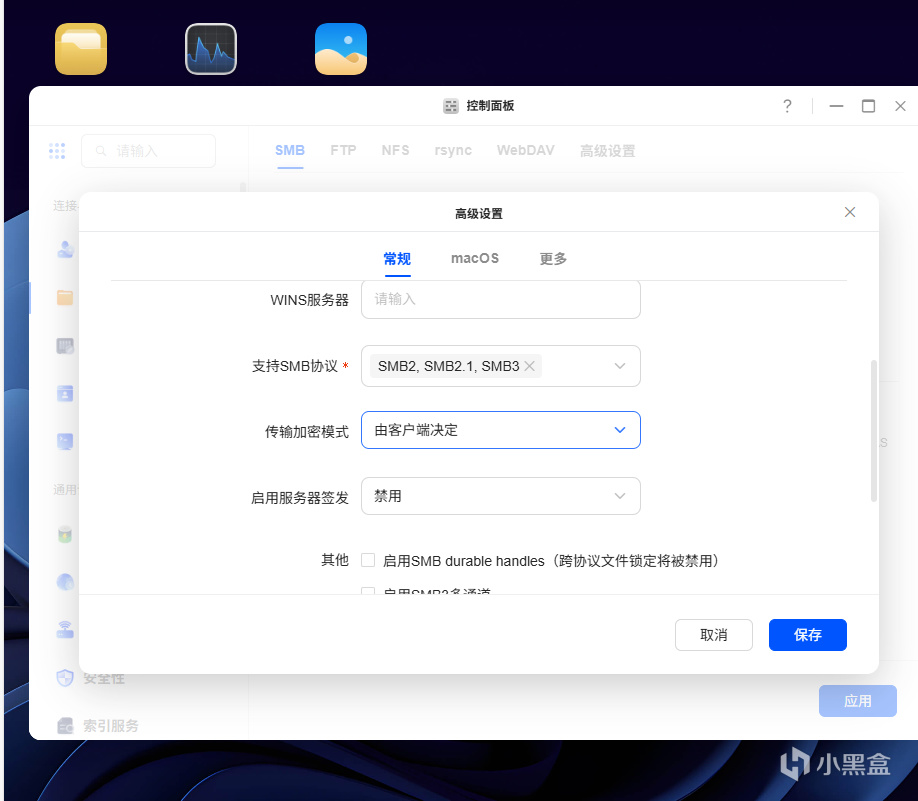918x801 pixels.
Task: Open help with the question mark icon
Action: pyautogui.click(x=787, y=106)
